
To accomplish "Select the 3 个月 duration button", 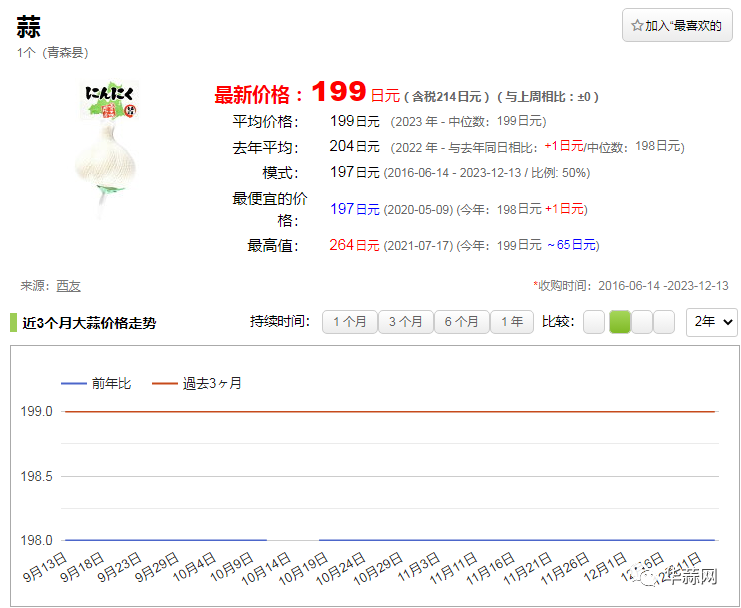I will [405, 322].
